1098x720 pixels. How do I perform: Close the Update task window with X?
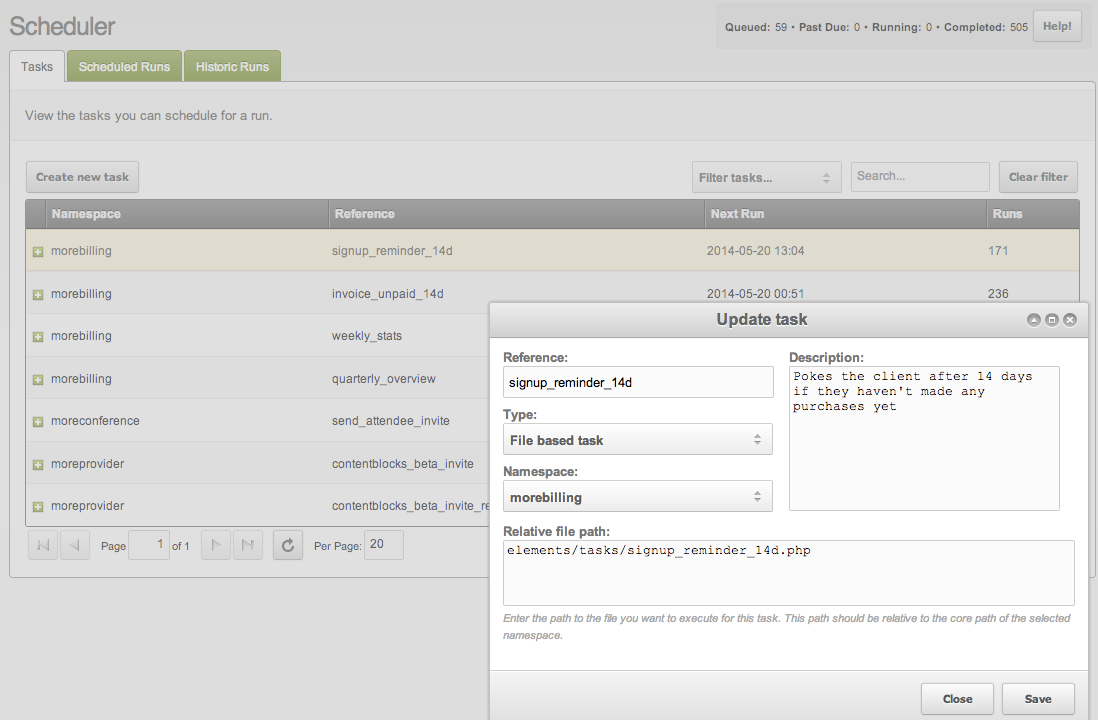tap(1070, 320)
